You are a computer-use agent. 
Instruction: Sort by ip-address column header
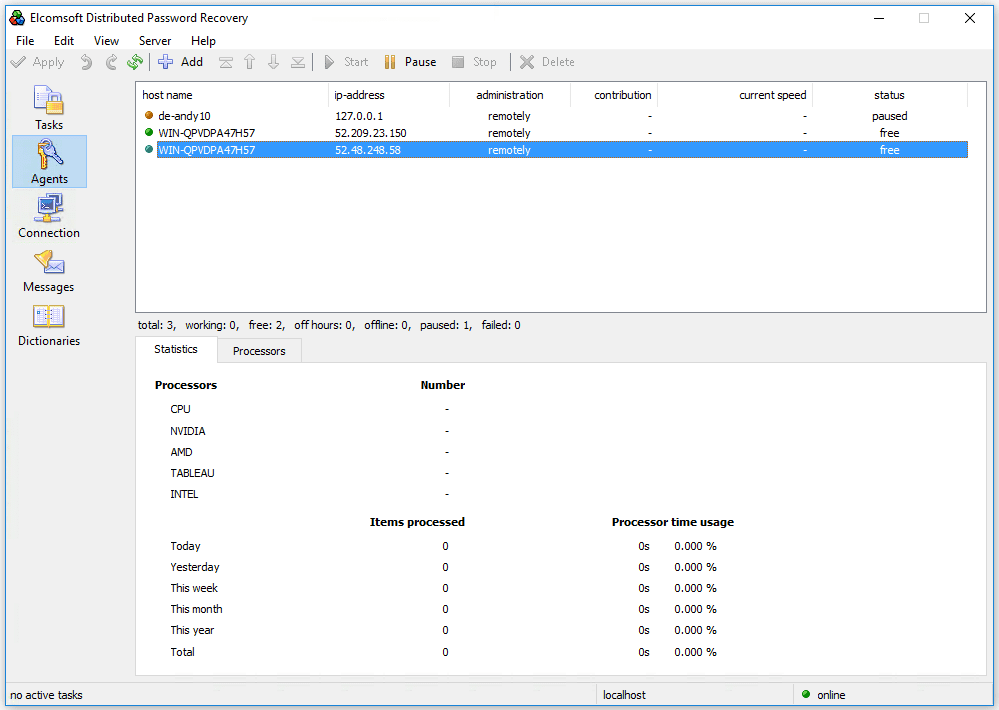pos(389,95)
